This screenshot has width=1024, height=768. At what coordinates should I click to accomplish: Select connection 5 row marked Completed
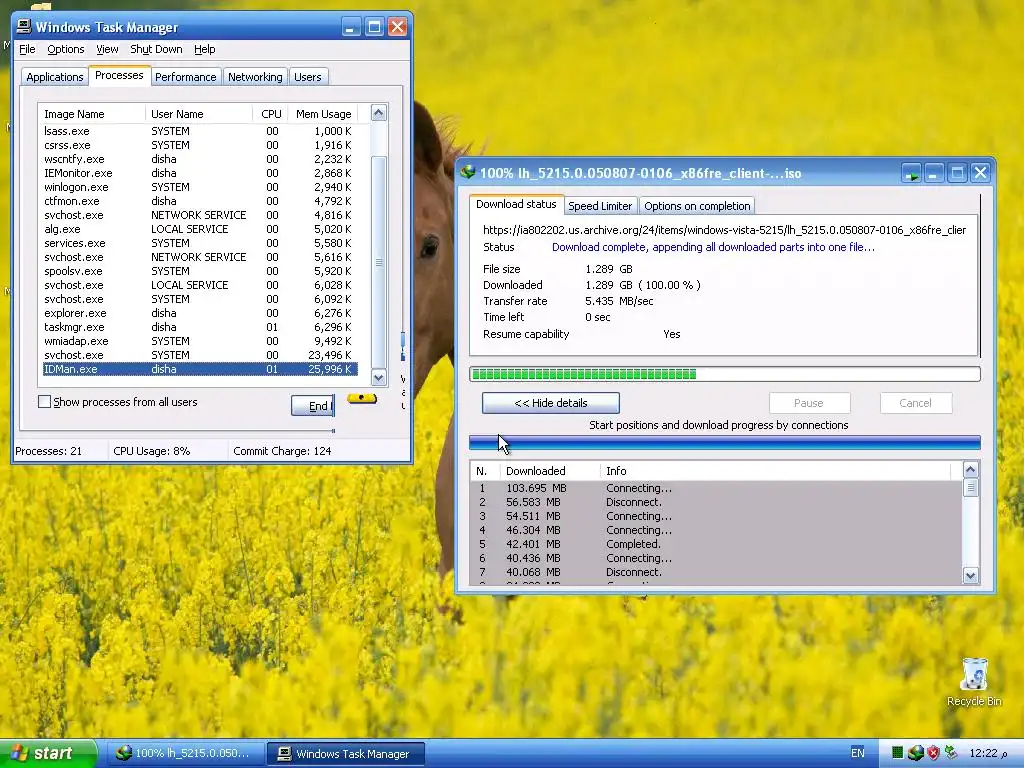tap(716, 544)
